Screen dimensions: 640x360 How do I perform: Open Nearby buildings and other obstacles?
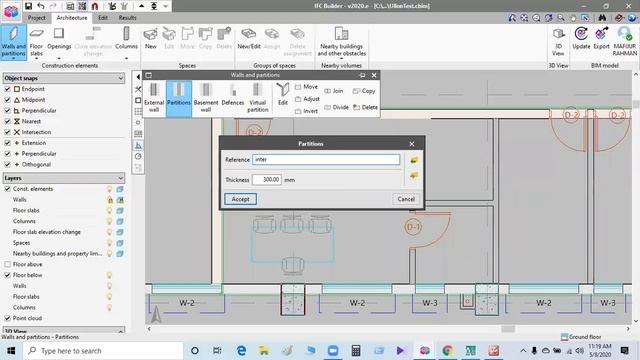pos(342,41)
